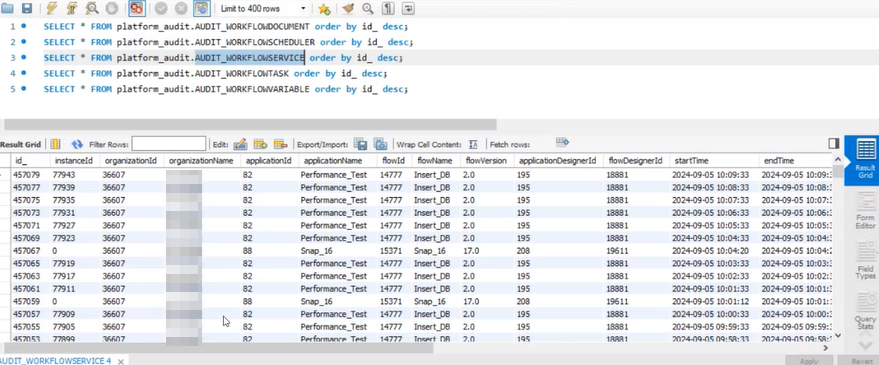Image resolution: width=879 pixels, height=365 pixels.
Task: Select Result Grid view in side panel
Action: coord(866,160)
